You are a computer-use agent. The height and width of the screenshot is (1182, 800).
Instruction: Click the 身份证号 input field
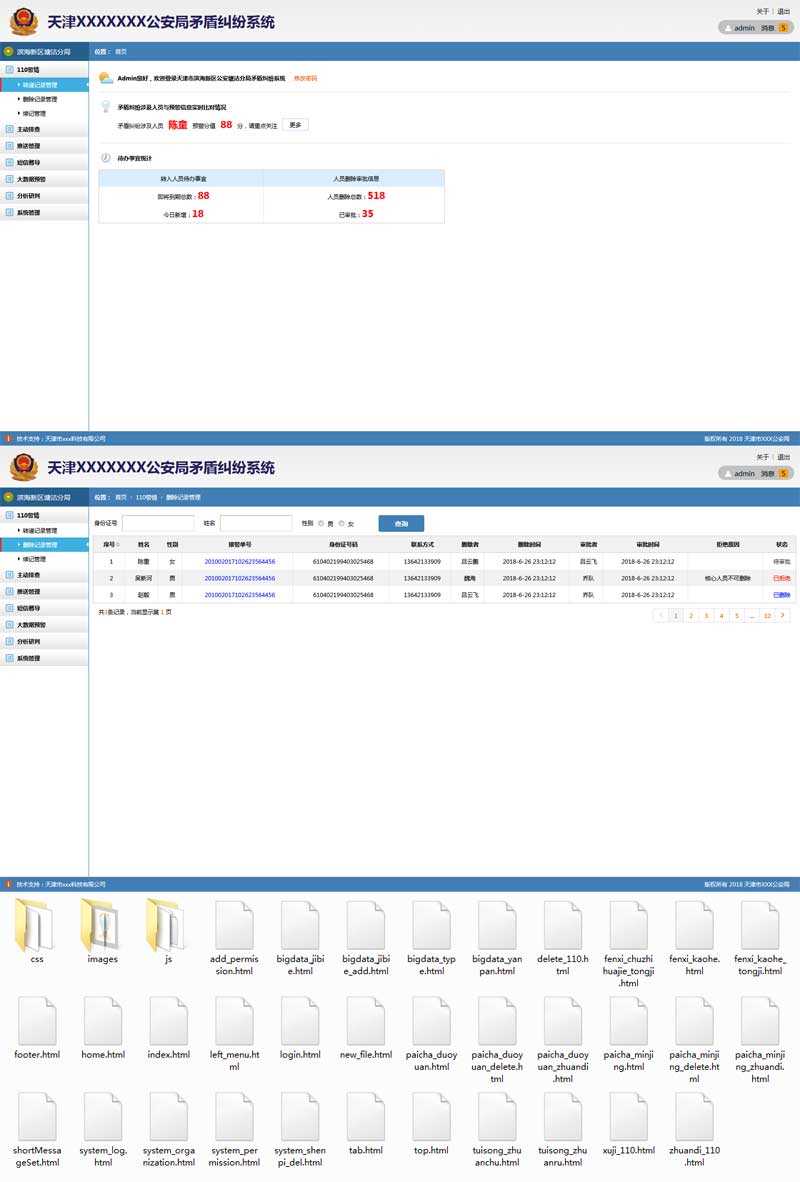tap(158, 523)
